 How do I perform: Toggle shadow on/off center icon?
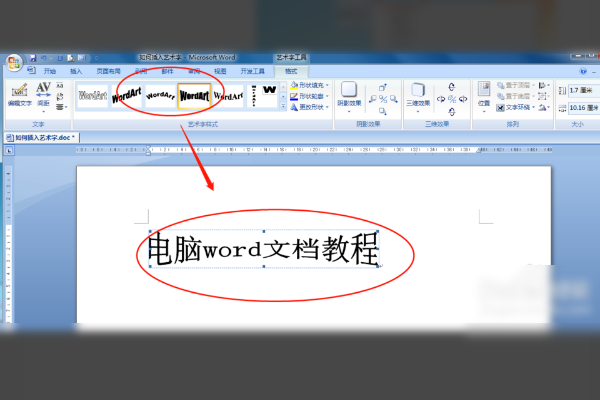click(x=383, y=100)
